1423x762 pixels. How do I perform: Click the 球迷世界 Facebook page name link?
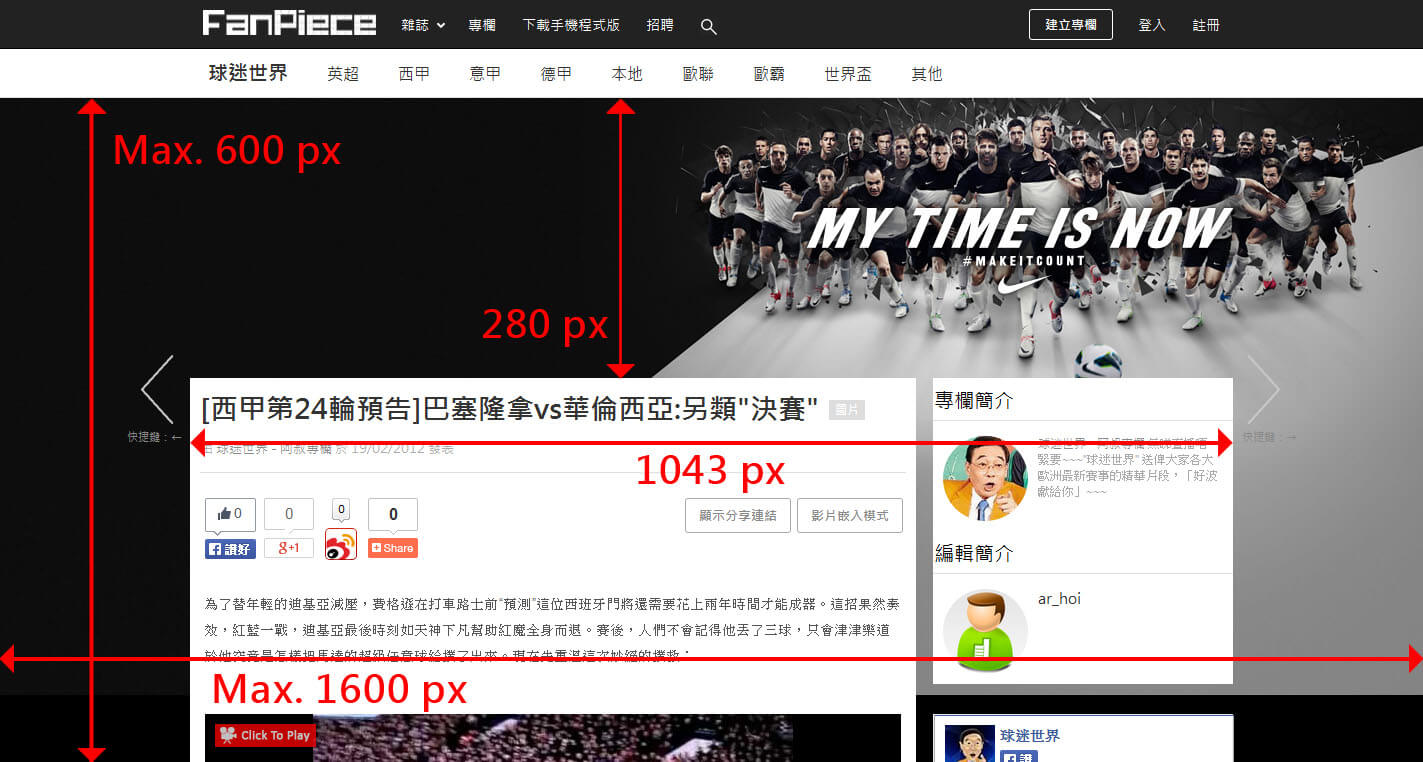point(1030,736)
